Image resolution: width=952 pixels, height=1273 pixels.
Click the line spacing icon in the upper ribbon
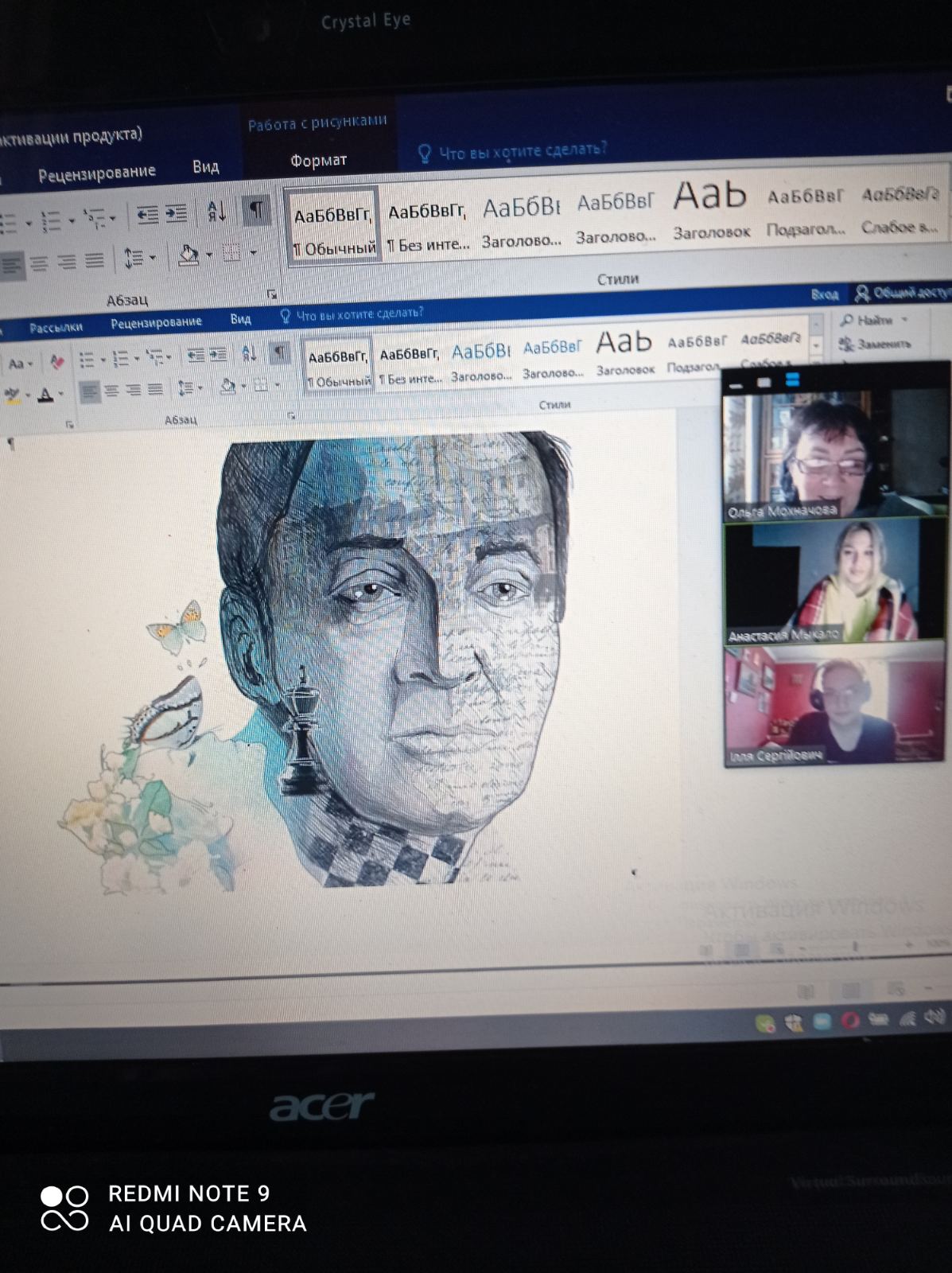tap(134, 258)
